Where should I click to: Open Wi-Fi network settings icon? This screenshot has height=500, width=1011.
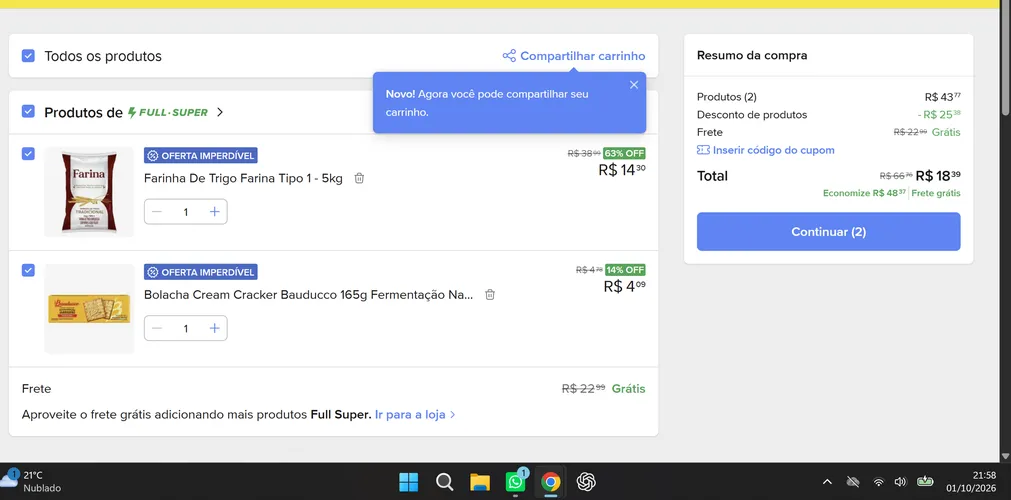(x=878, y=482)
